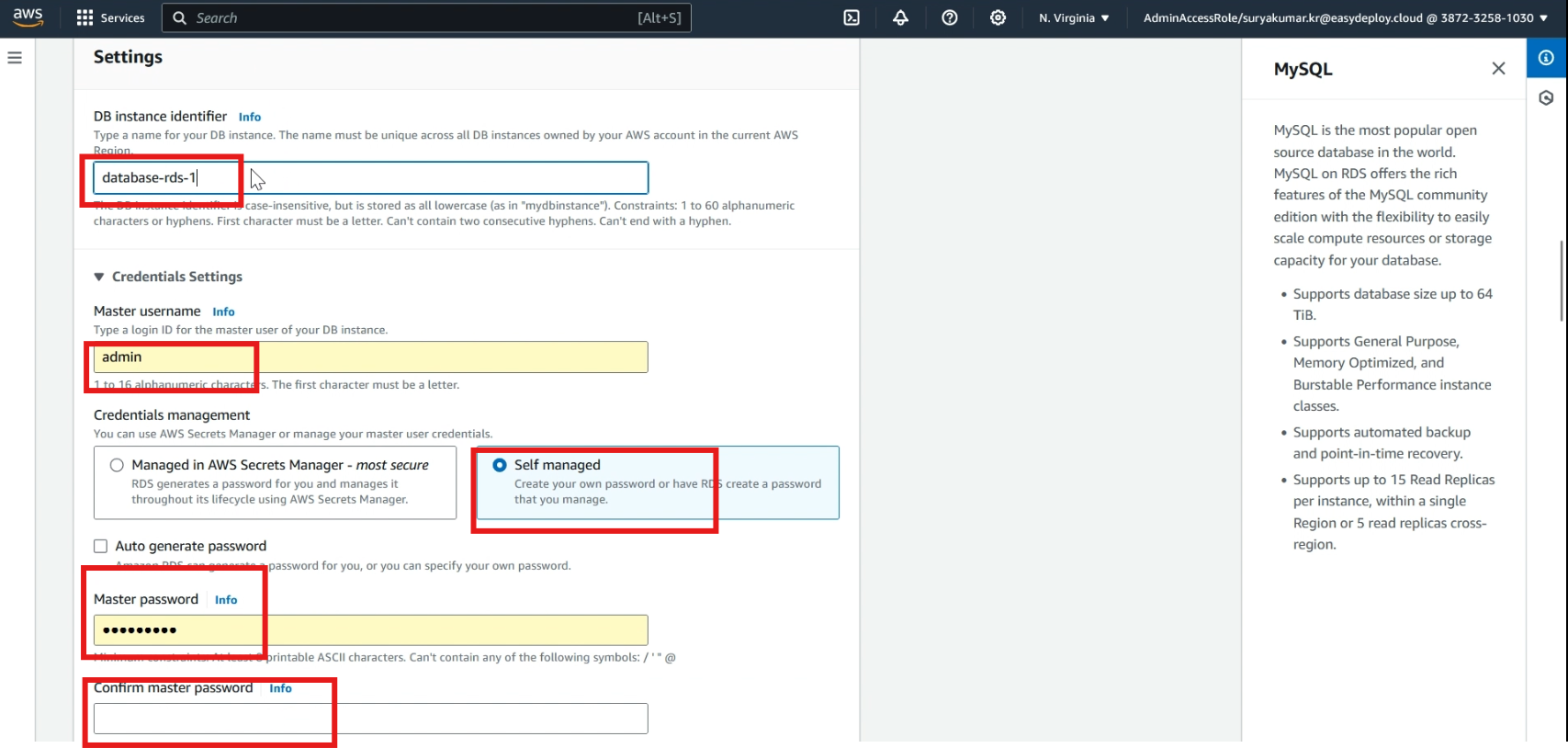The image size is (1568, 748).
Task: Click the DB instance identifier field
Action: coord(371,177)
